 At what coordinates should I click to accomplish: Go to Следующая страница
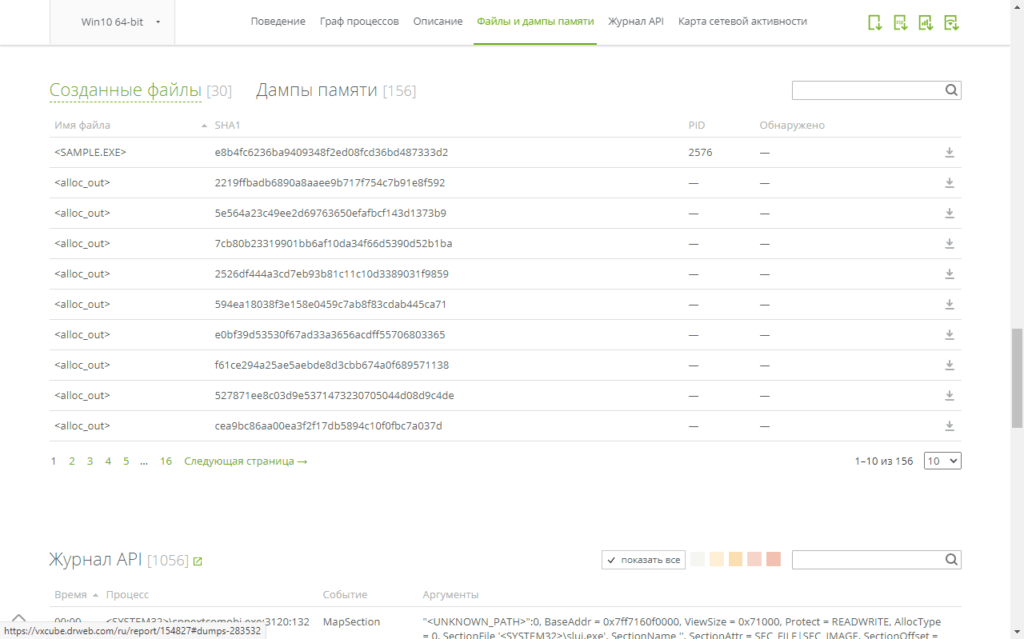pyautogui.click(x=245, y=461)
